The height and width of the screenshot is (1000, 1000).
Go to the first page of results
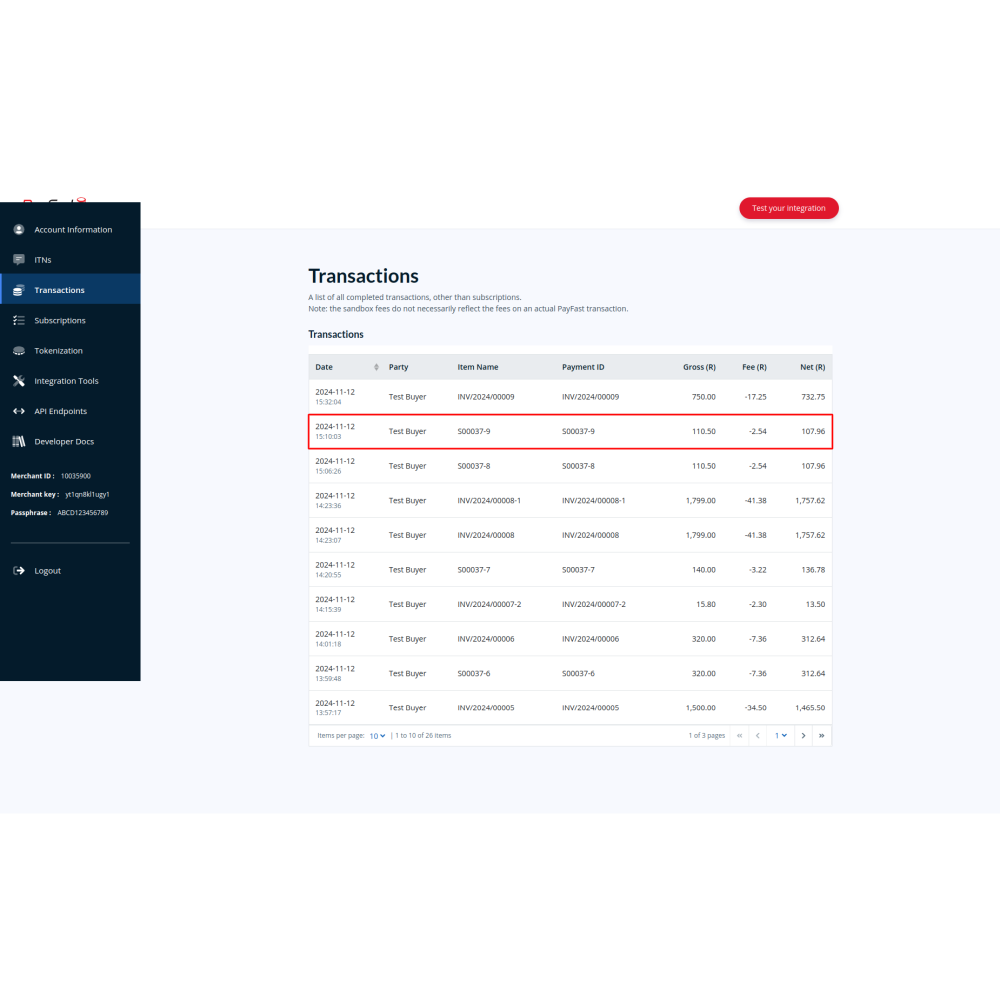click(740, 736)
